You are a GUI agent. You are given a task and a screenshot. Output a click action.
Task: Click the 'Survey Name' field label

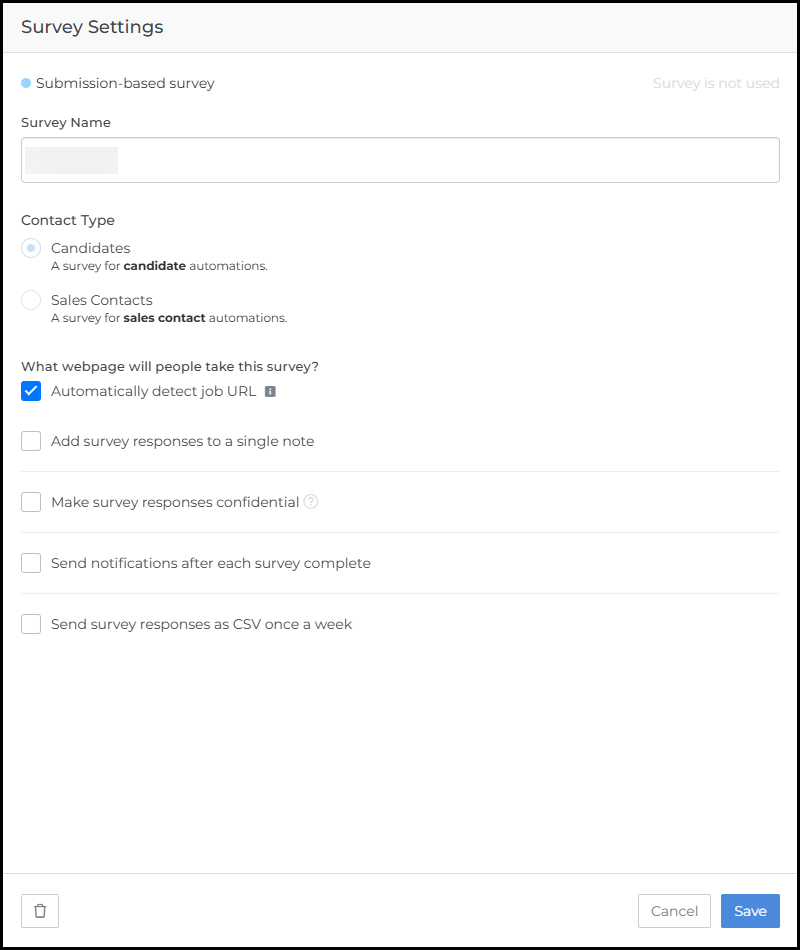coord(66,122)
